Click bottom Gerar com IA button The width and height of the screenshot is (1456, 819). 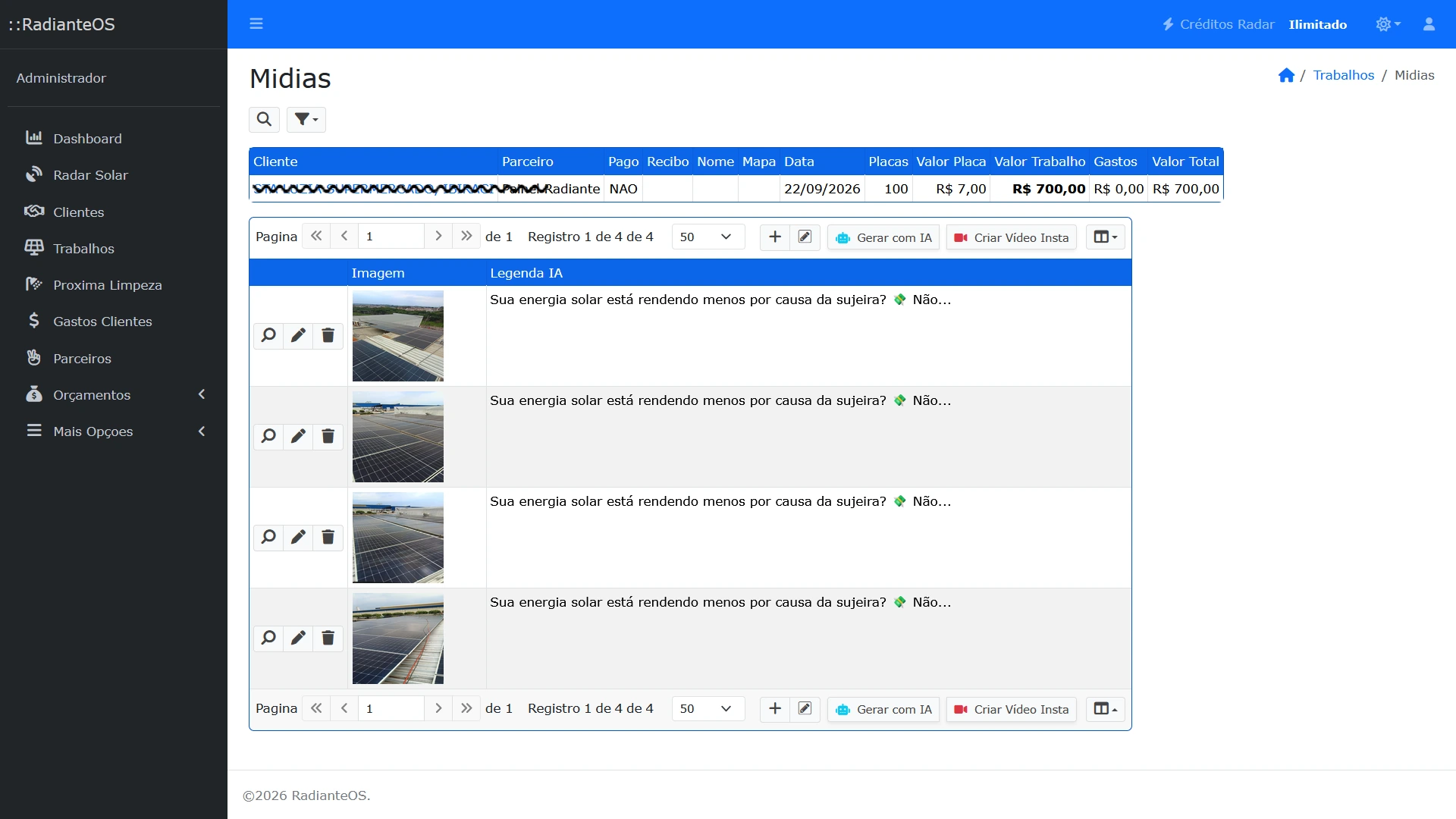click(x=883, y=709)
